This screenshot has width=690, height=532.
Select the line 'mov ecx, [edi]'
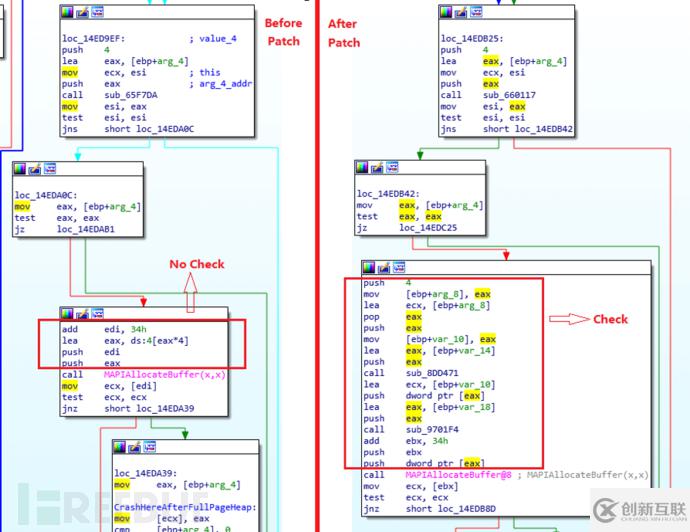coord(109,386)
